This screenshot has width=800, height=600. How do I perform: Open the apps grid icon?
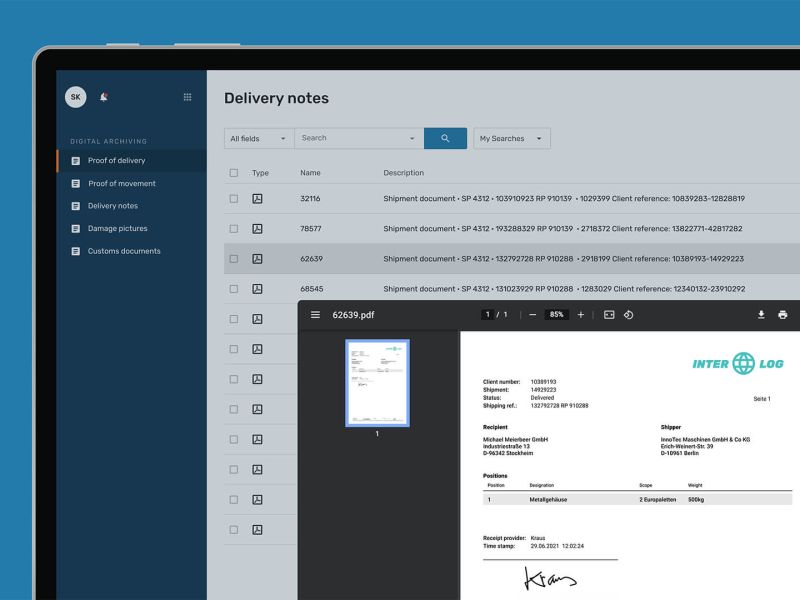(187, 97)
